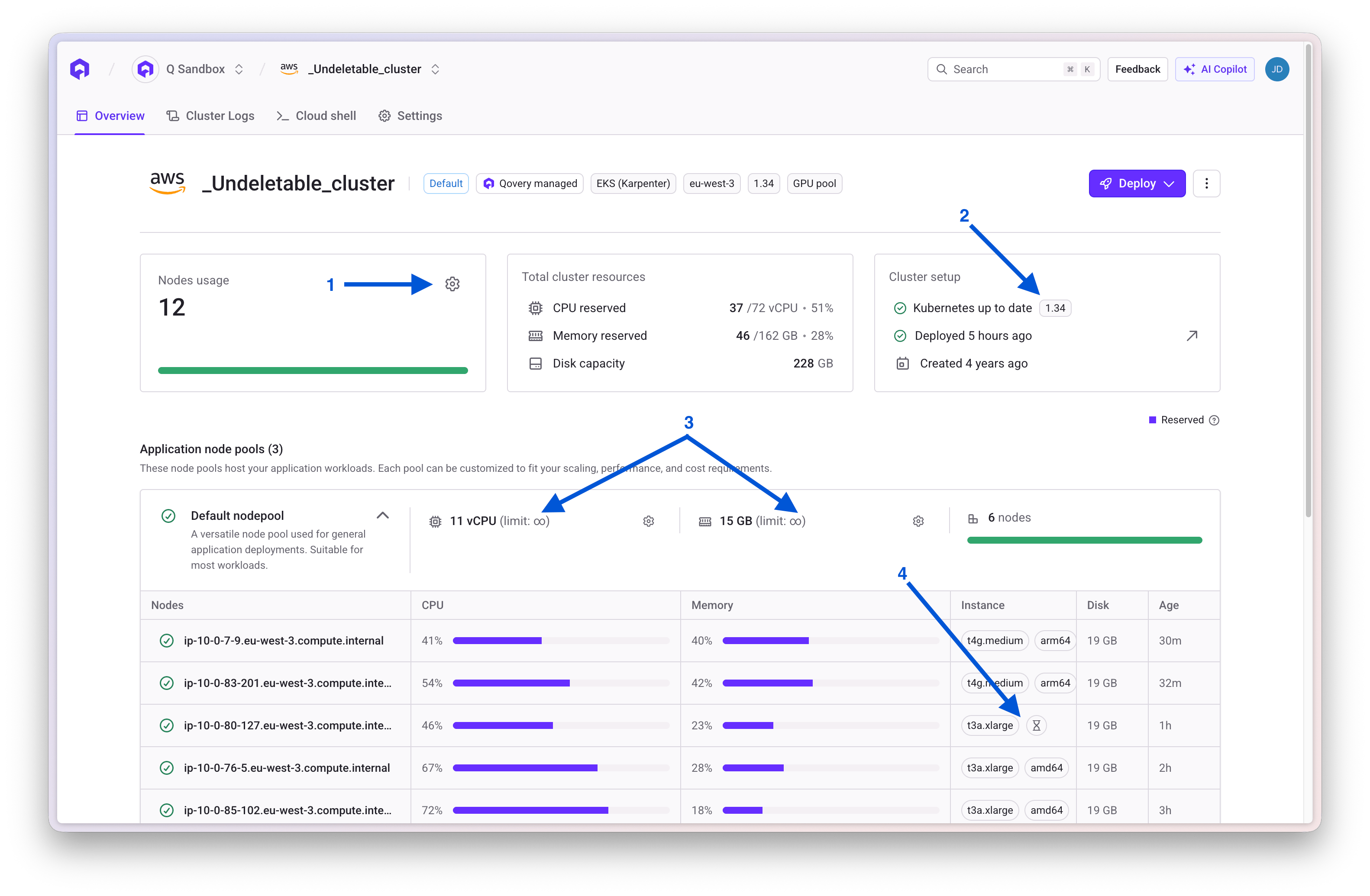Screen dimensions: 1370x896
Task: Focus the Search input field
Action: [x=1014, y=69]
